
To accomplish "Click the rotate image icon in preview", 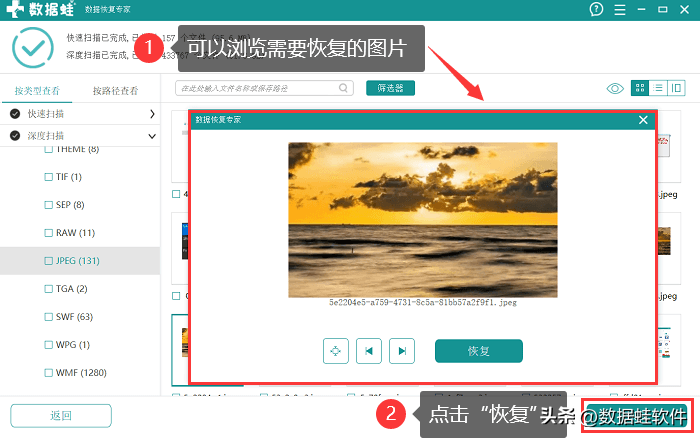I will [336, 351].
